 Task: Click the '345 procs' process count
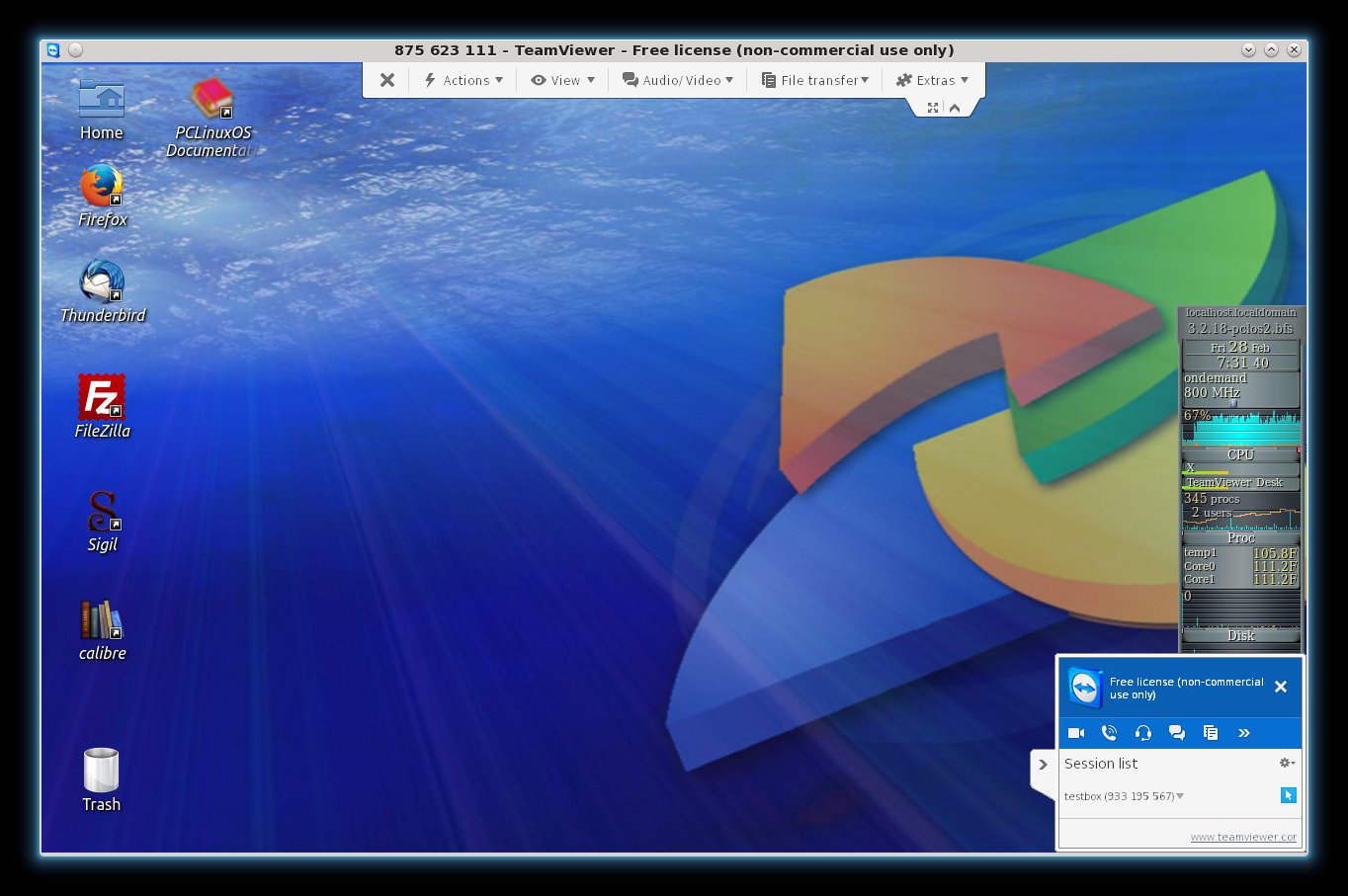[x=1212, y=499]
